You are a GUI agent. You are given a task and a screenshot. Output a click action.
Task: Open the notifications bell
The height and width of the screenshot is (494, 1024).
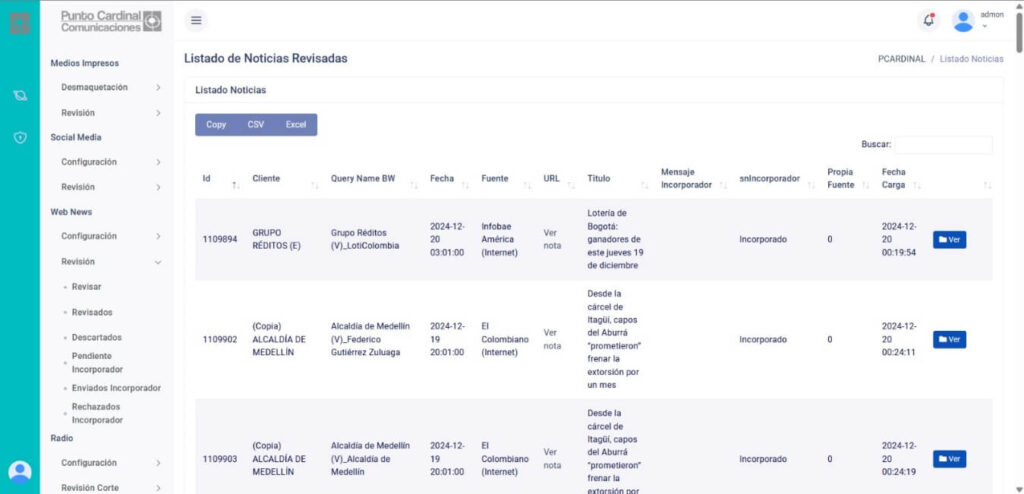click(x=928, y=21)
